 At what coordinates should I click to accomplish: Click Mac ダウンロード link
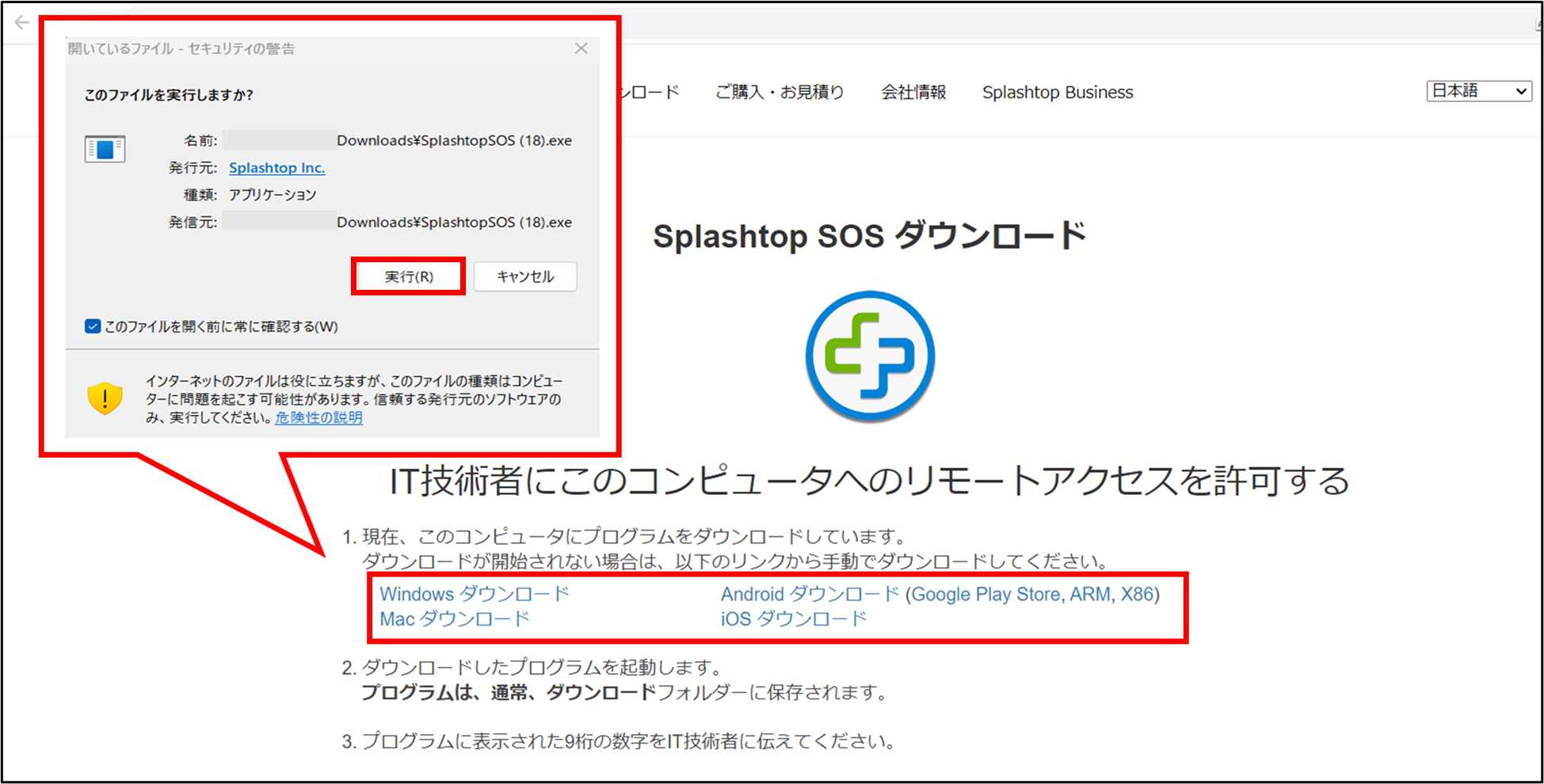click(455, 618)
